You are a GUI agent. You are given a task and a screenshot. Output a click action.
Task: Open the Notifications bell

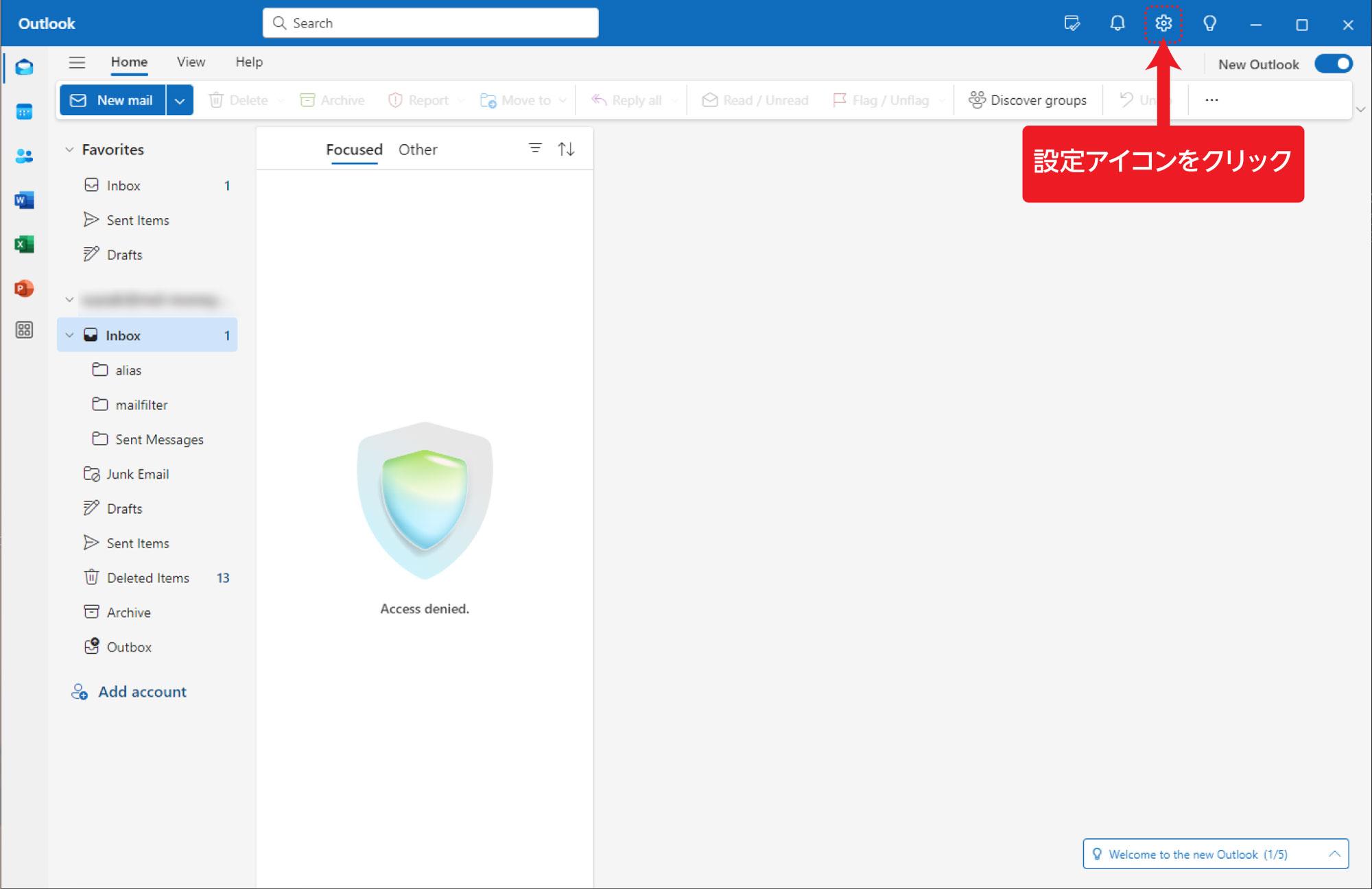coord(1116,23)
